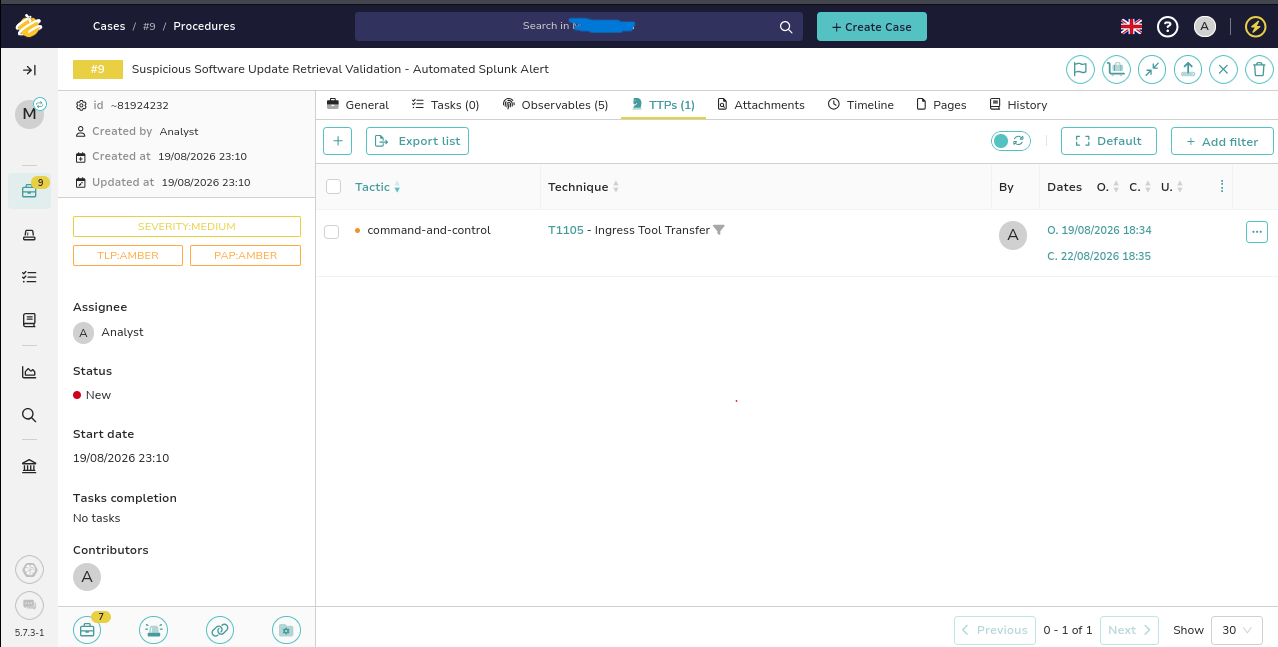Viewport: 1278px width, 647px height.
Task: Click the folder settings icon at bottom panel
Action: click(287, 630)
